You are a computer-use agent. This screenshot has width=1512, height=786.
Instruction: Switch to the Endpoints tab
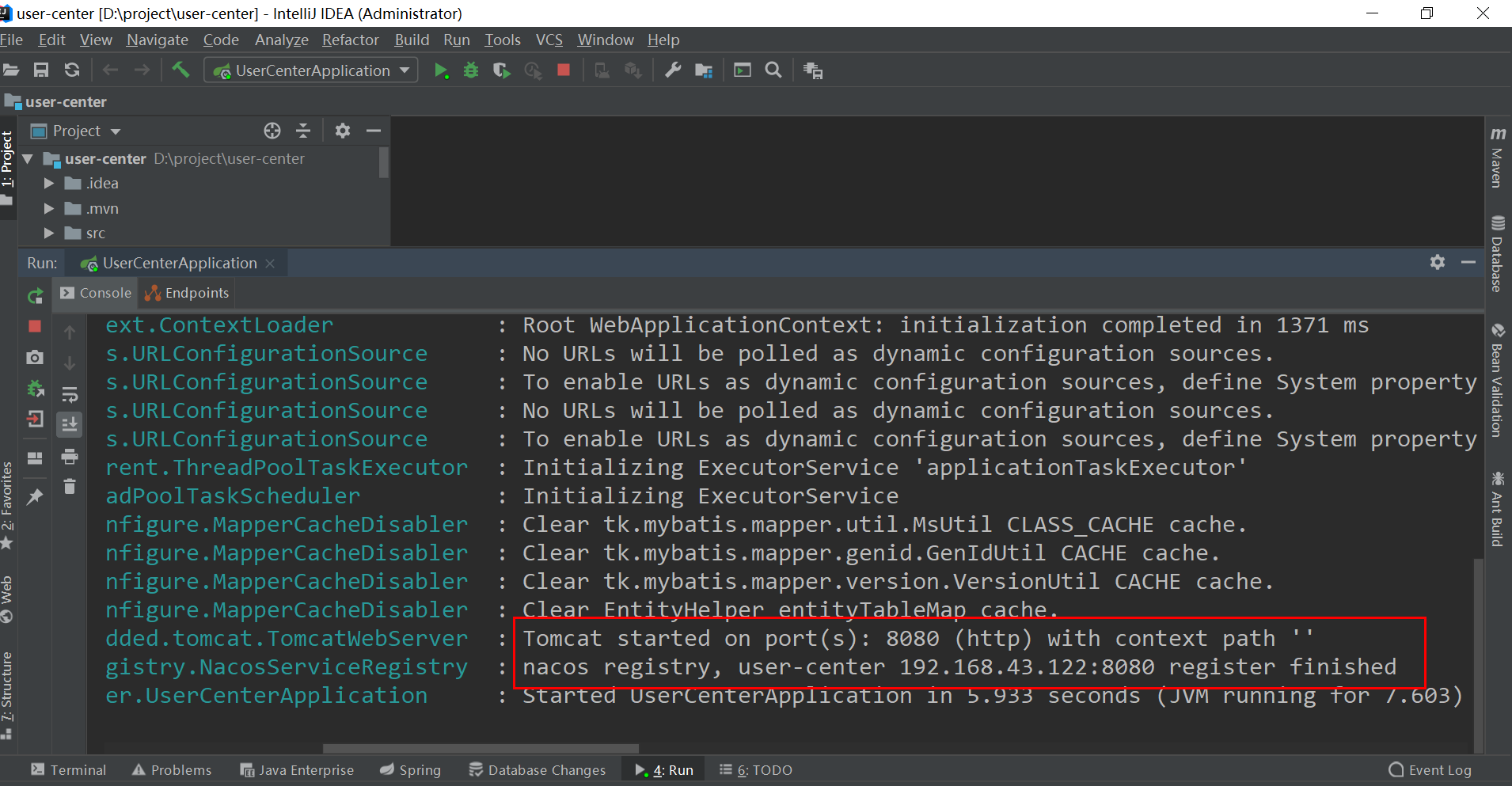point(187,293)
